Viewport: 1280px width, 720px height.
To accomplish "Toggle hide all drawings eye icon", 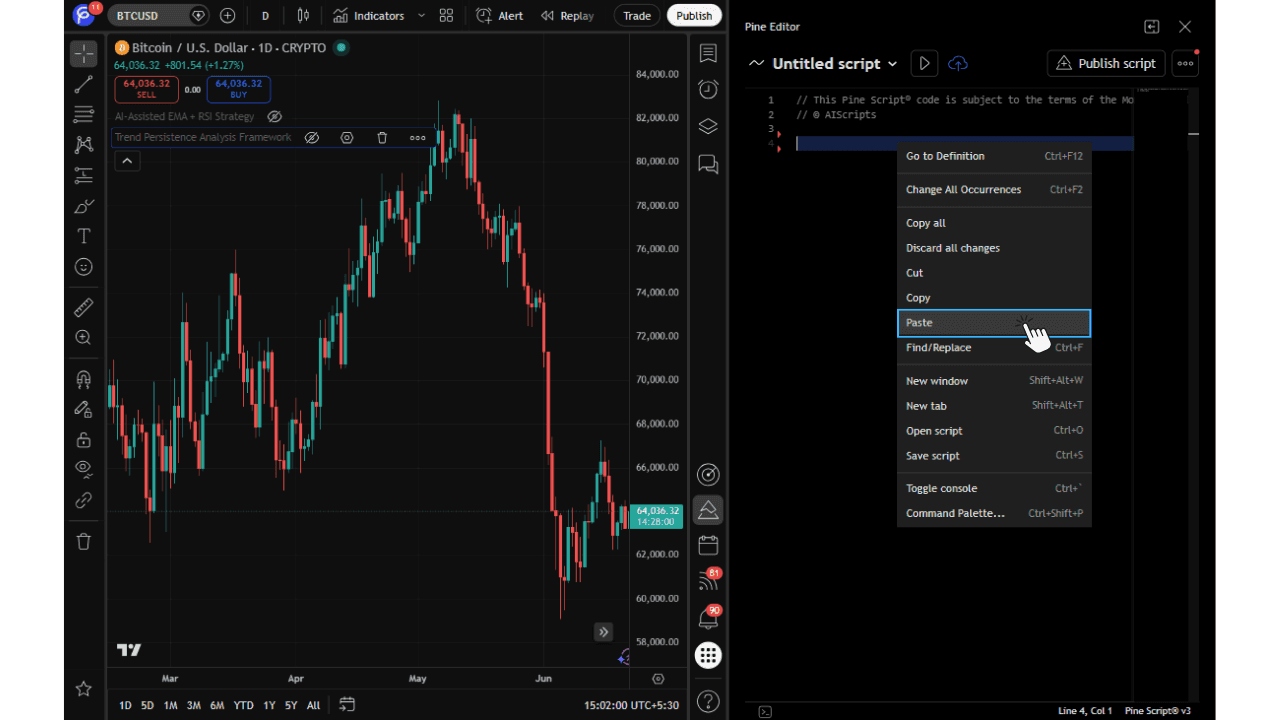I will coord(84,468).
